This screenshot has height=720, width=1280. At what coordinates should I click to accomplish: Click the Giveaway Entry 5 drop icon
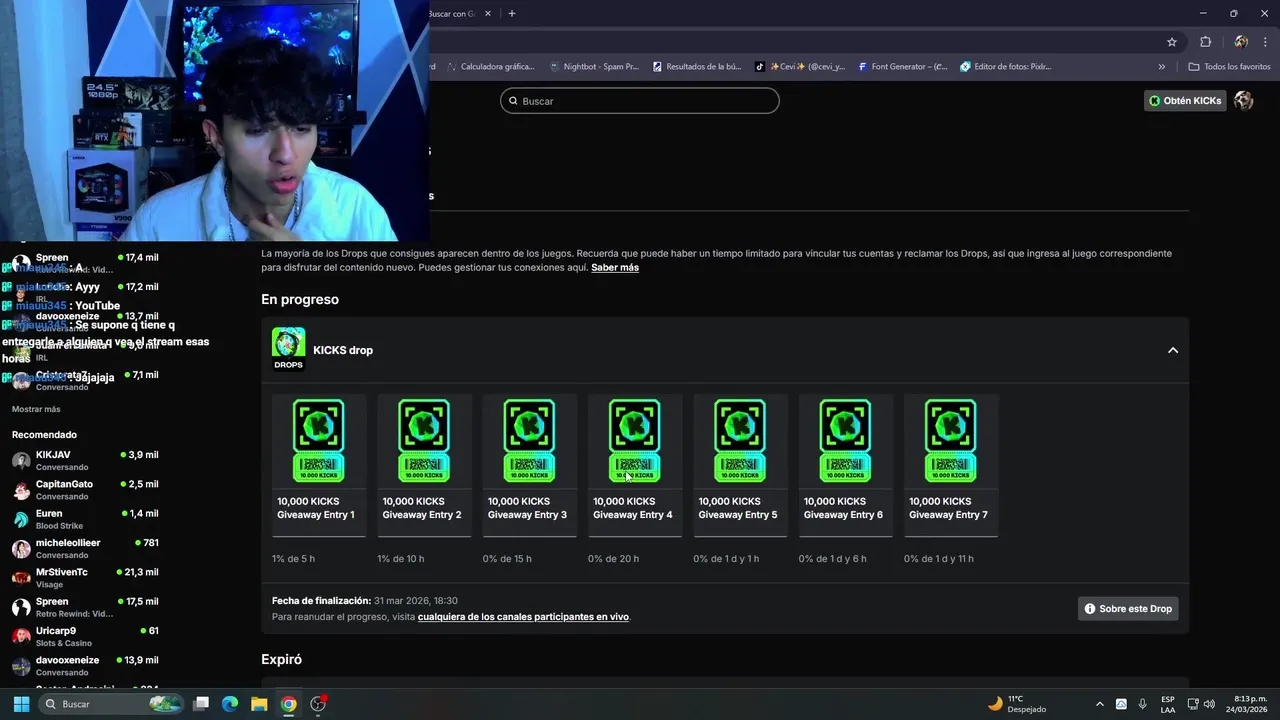[x=740, y=441]
